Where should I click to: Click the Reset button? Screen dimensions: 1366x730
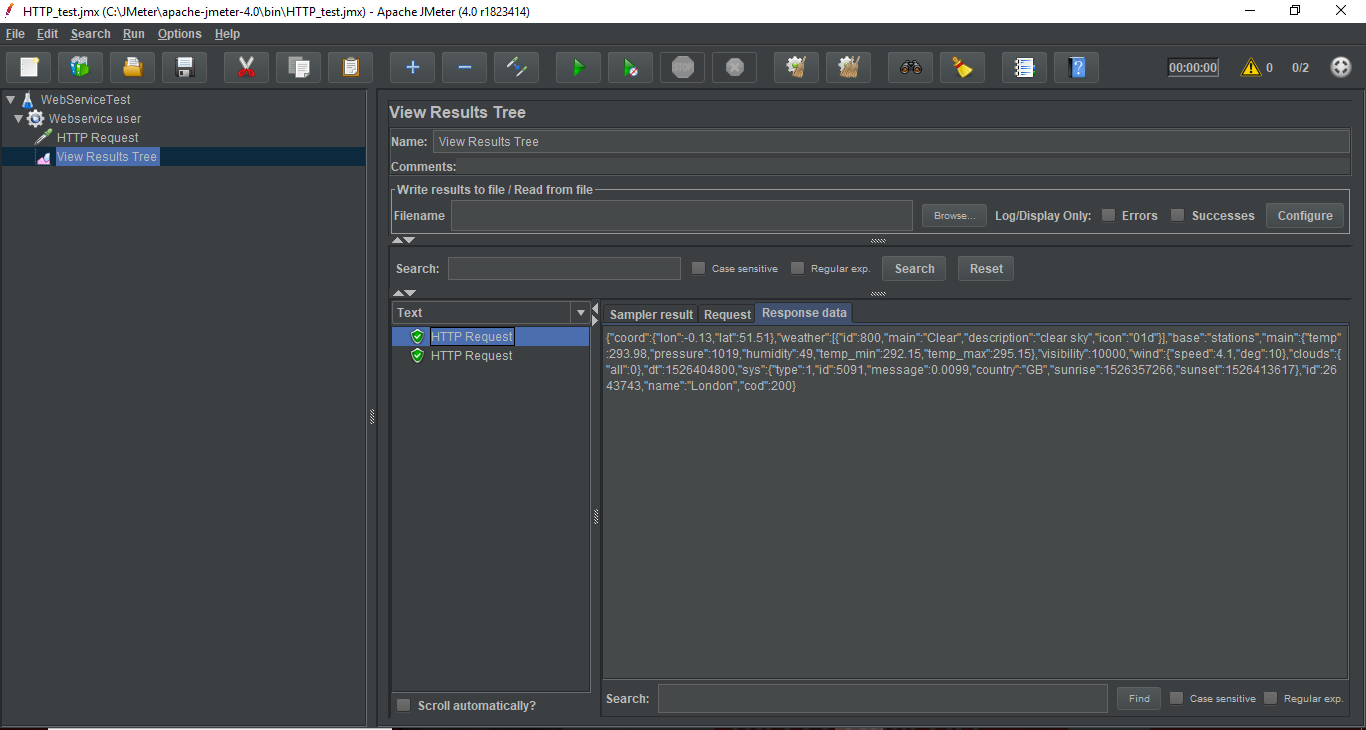pyautogui.click(x=986, y=268)
